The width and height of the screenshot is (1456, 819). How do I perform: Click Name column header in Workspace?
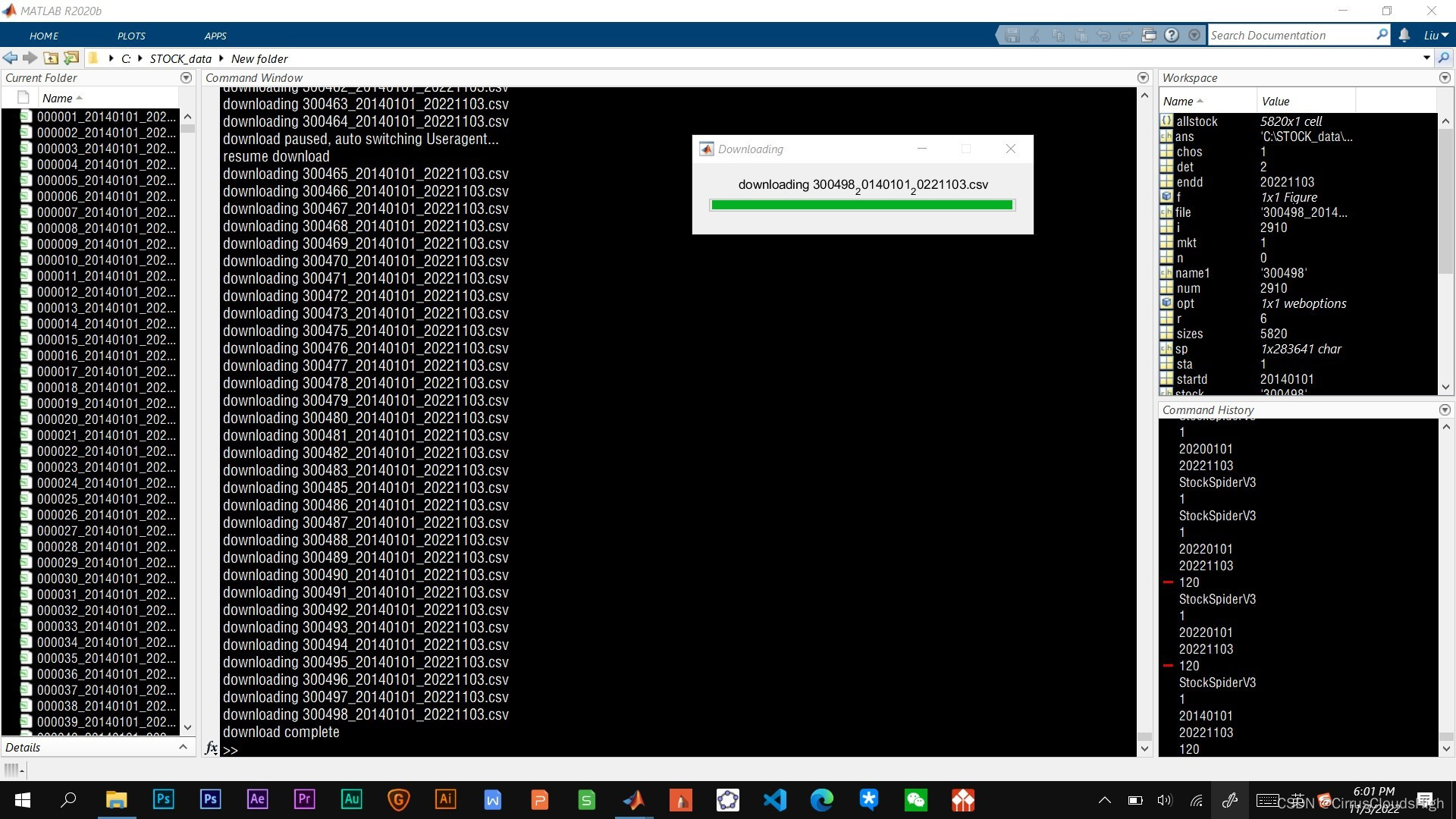(x=1178, y=102)
